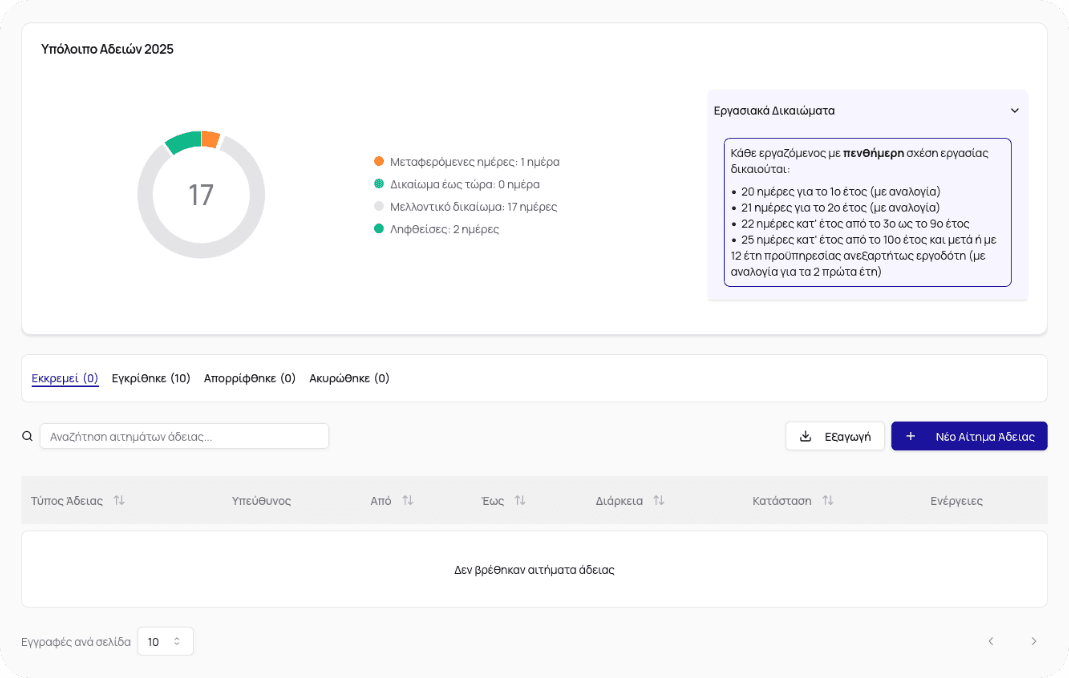
Task: Open the Εγκρίθηκε (10) tab
Action: tap(151, 378)
